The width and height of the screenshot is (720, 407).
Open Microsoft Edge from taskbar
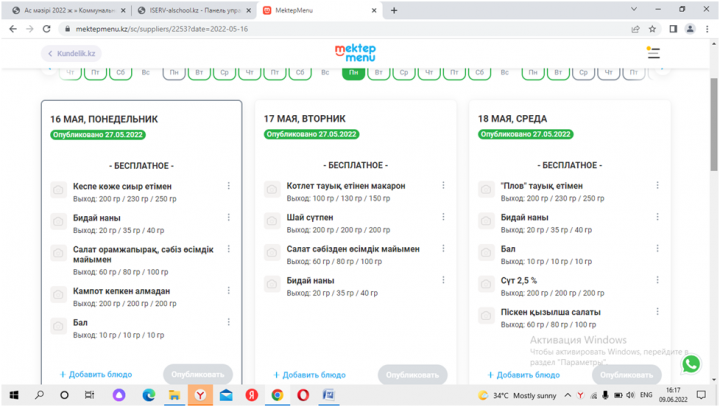coord(148,395)
